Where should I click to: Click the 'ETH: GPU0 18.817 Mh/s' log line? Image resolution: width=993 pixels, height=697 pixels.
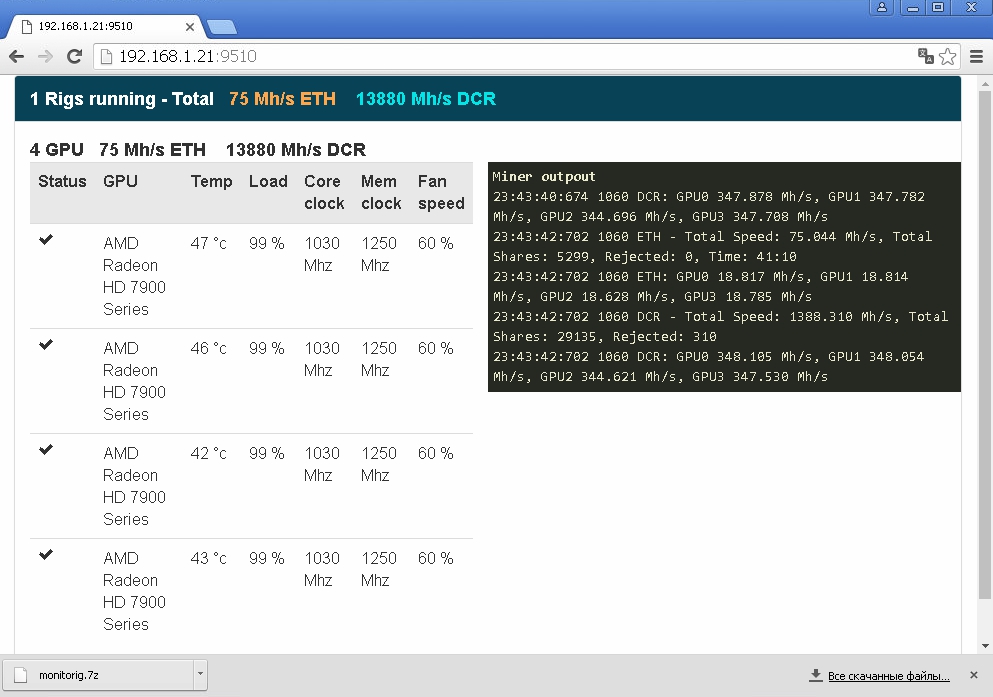700,286
